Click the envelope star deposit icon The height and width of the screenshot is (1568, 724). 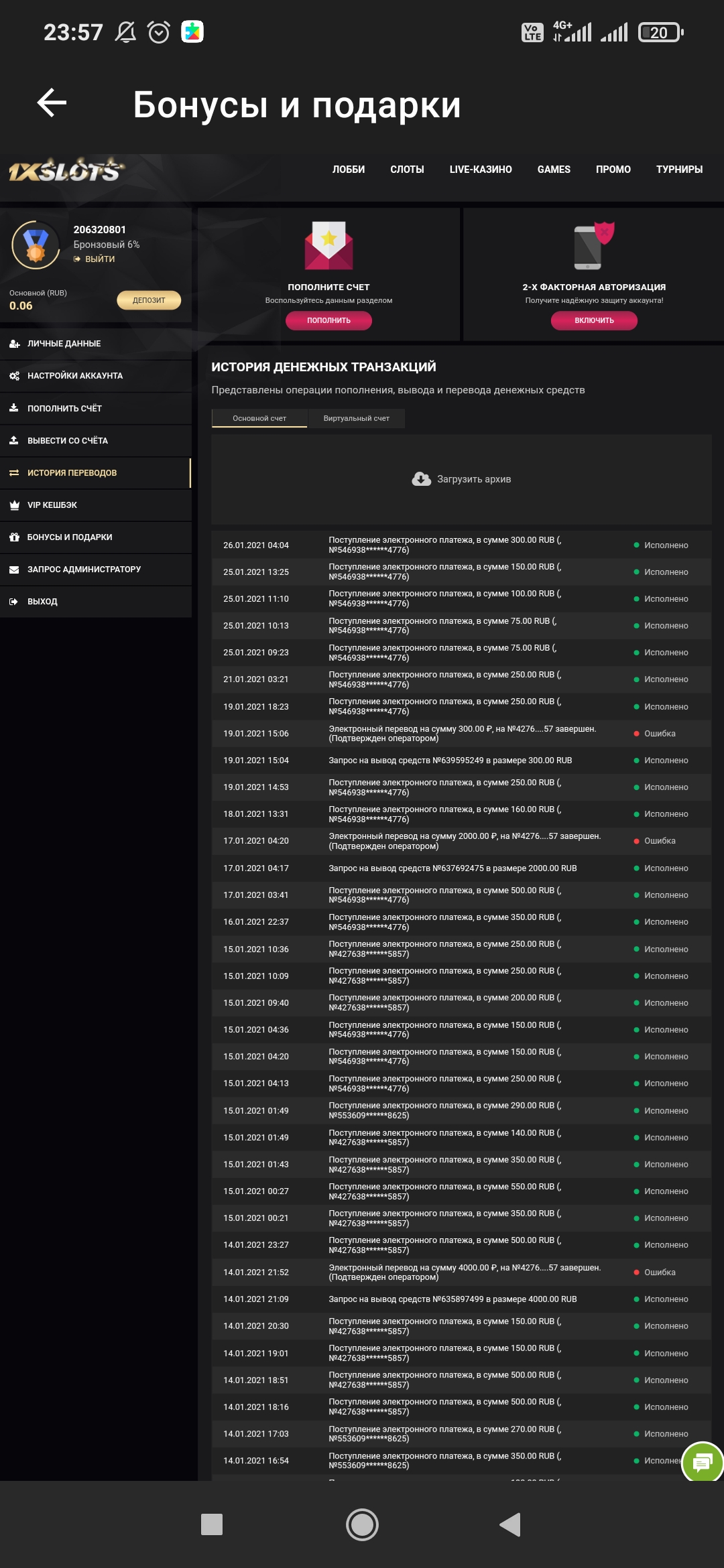click(x=328, y=245)
